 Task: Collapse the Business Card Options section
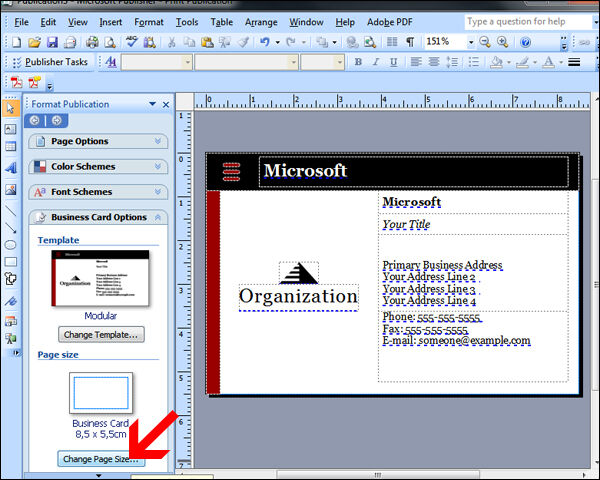98,217
